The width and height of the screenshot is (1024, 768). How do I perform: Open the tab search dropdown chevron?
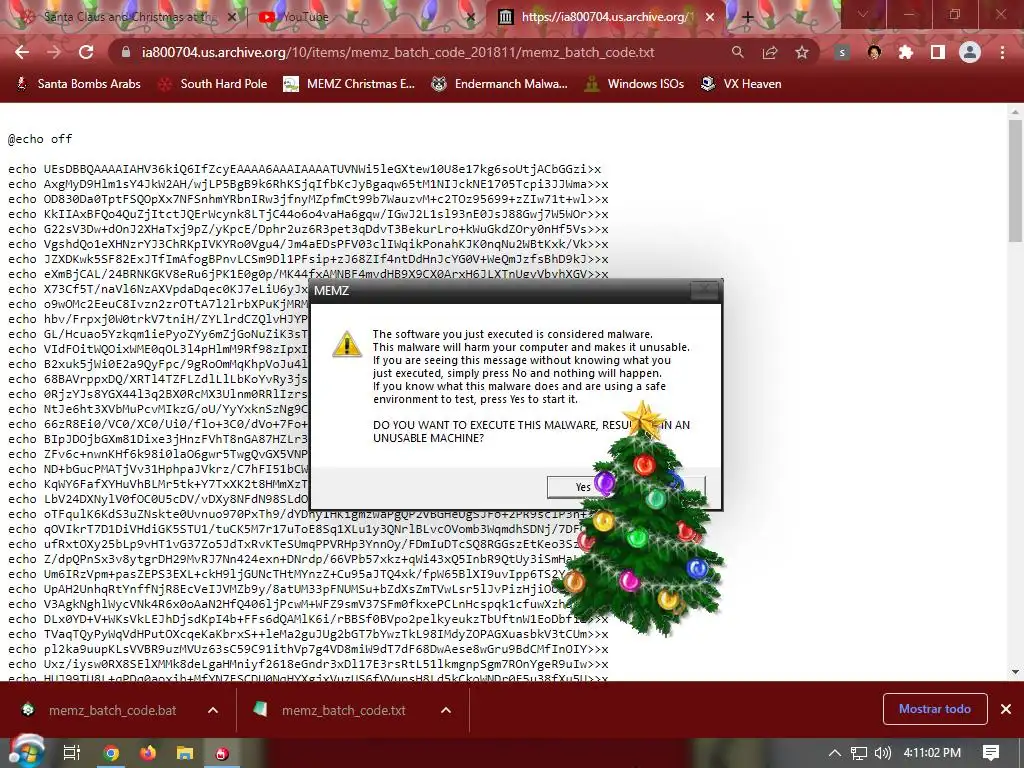[x=863, y=14]
